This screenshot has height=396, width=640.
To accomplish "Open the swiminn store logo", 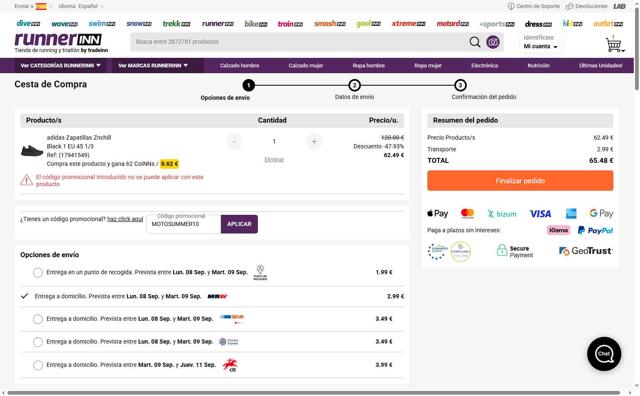I will coord(102,24).
